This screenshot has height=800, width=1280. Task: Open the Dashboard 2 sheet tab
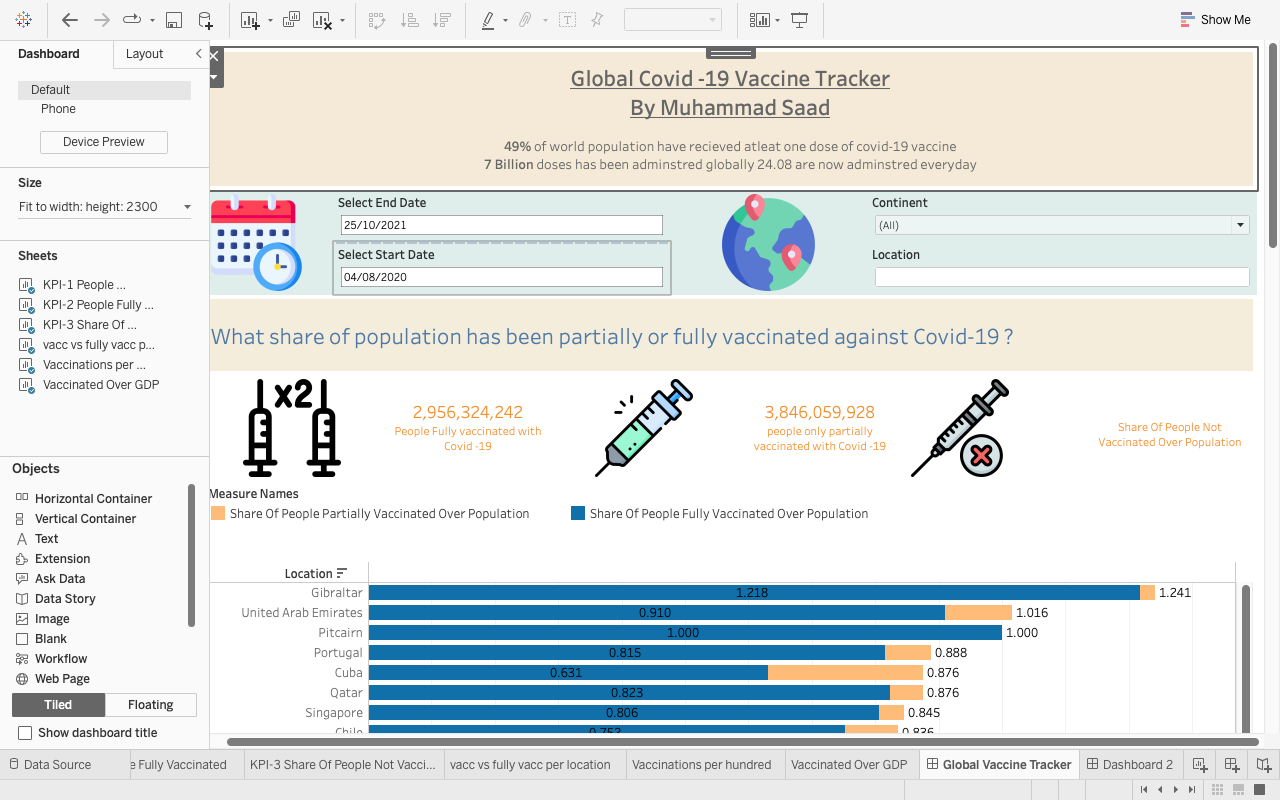click(1129, 765)
